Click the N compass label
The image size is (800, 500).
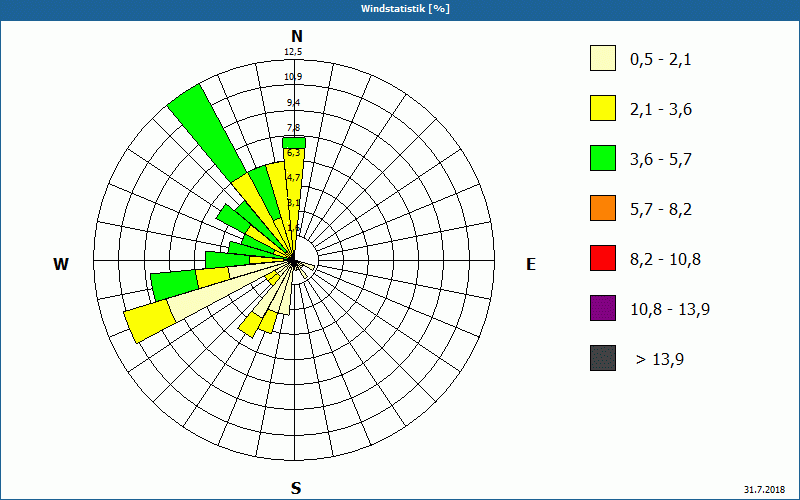click(x=296, y=36)
